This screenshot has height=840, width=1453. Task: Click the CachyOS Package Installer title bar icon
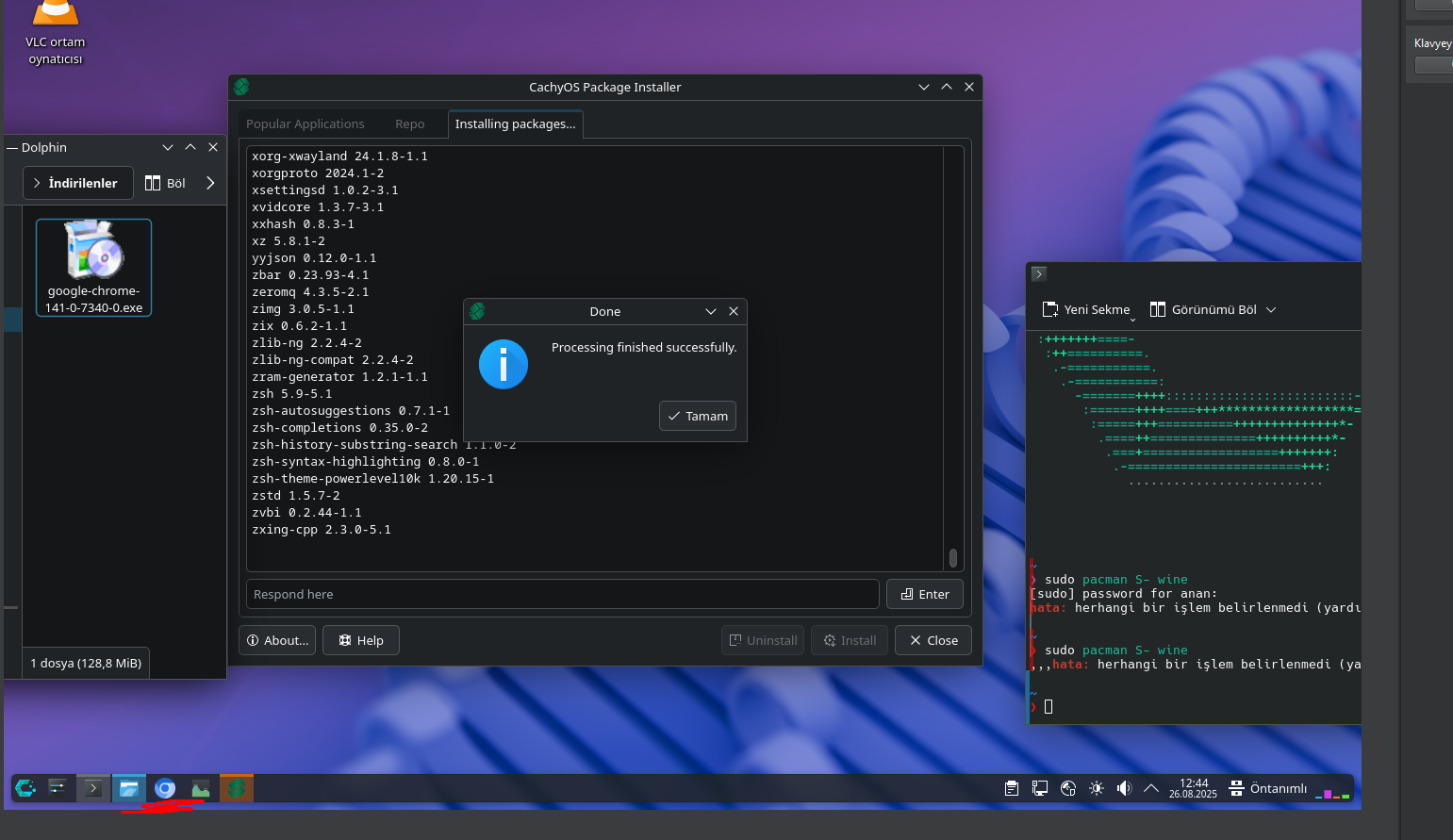(241, 87)
